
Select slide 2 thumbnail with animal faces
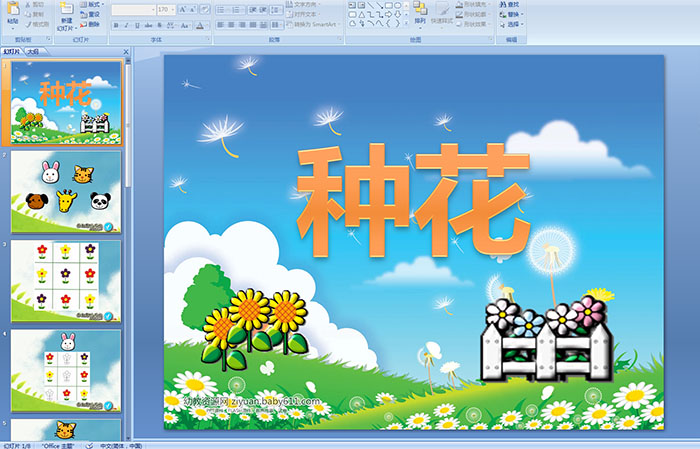[66, 192]
